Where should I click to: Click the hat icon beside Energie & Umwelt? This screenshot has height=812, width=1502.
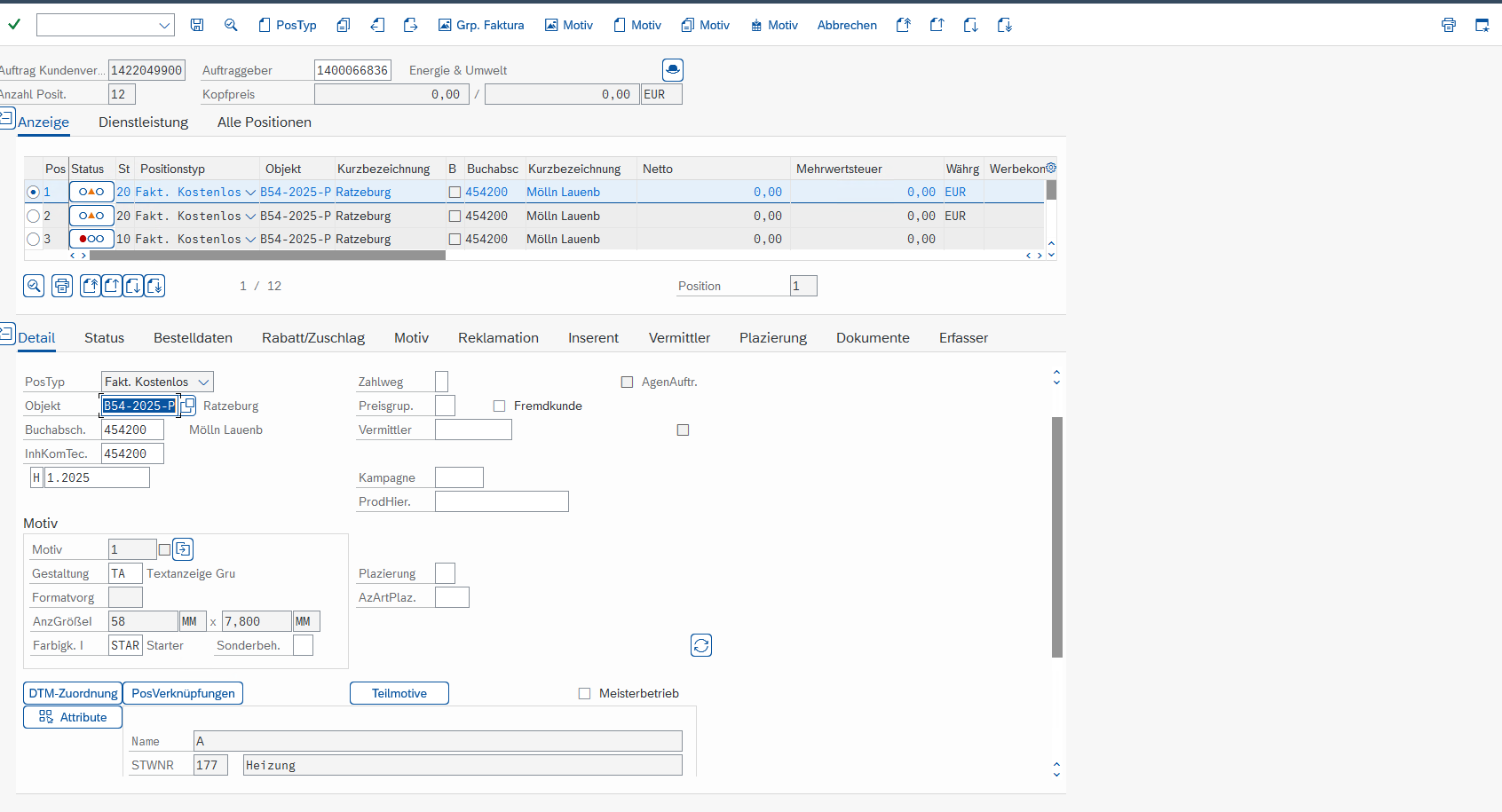[673, 69]
